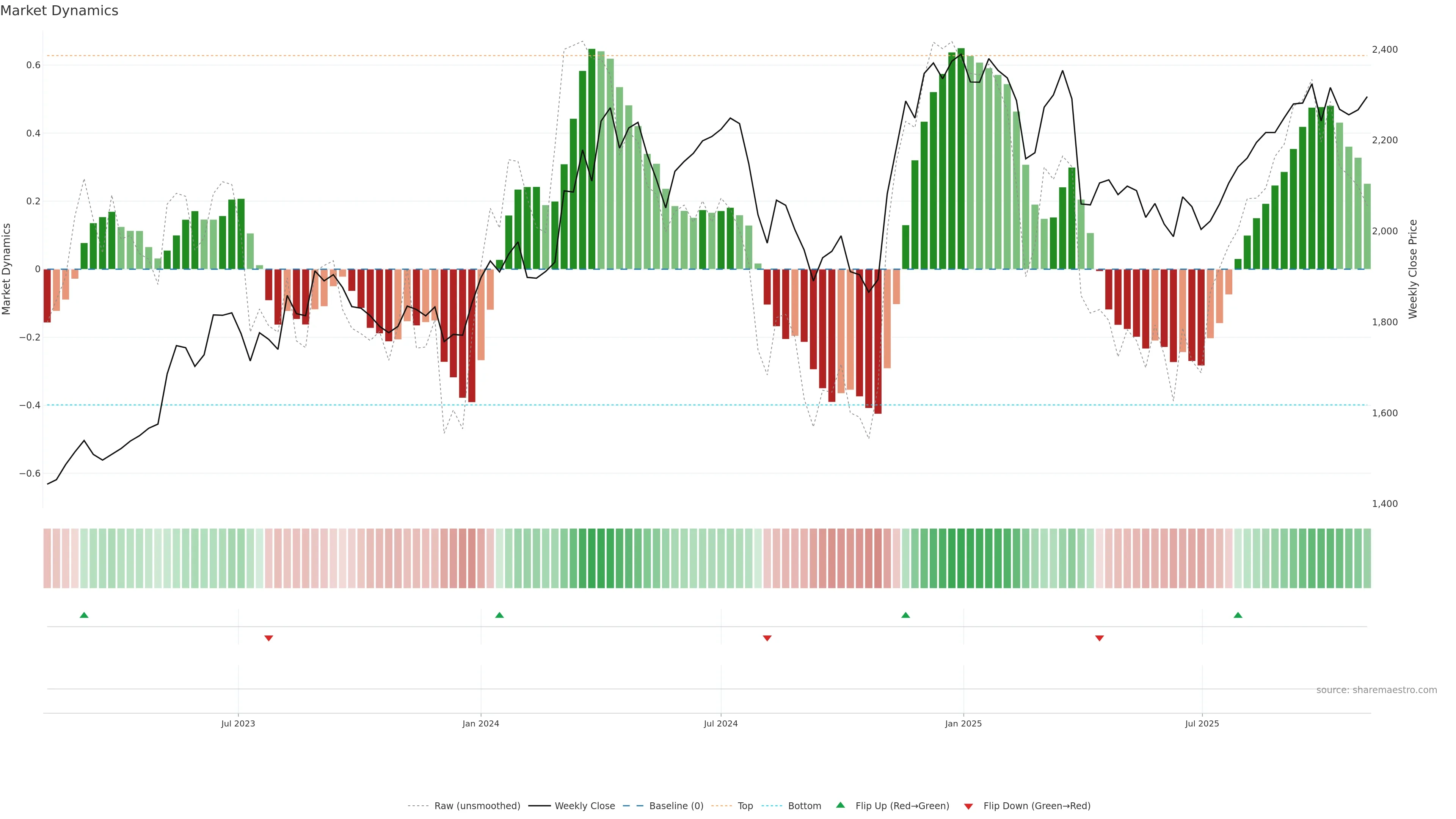Toggle Flip Down (Green→Red) legend entry
Image resolution: width=1456 pixels, height=819 pixels.
[1037, 806]
